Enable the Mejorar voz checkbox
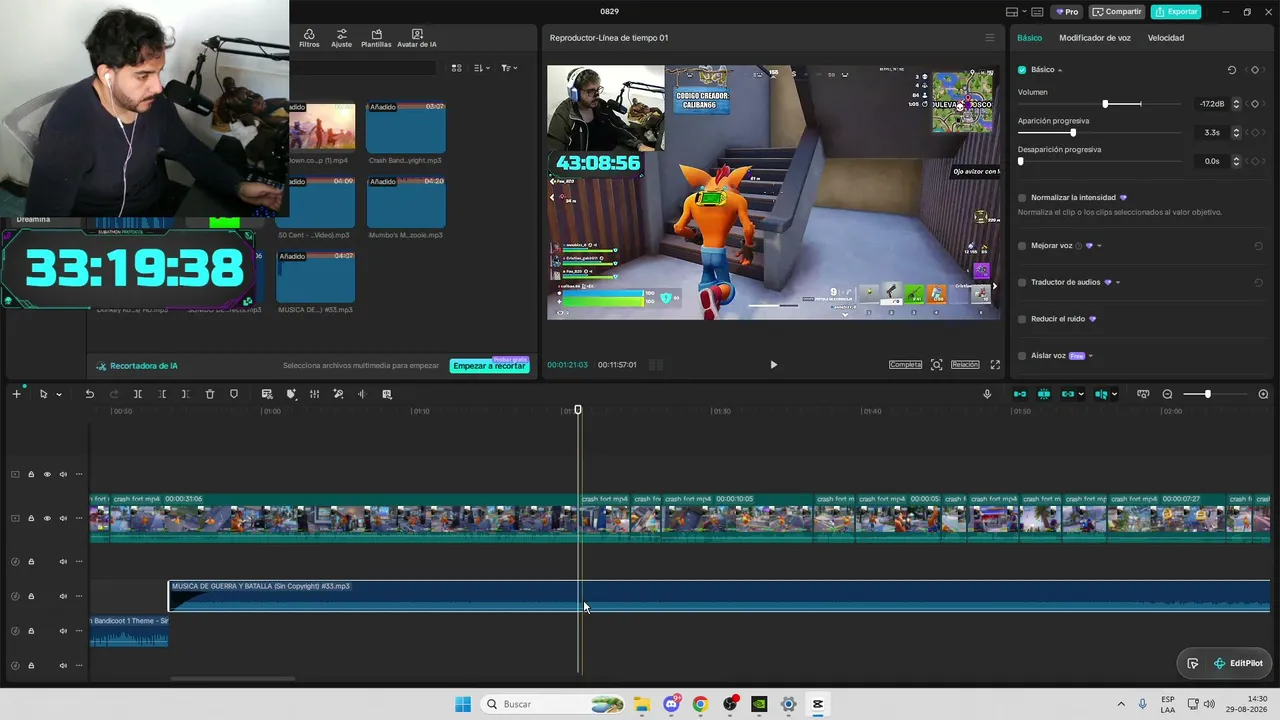 [x=1022, y=246]
